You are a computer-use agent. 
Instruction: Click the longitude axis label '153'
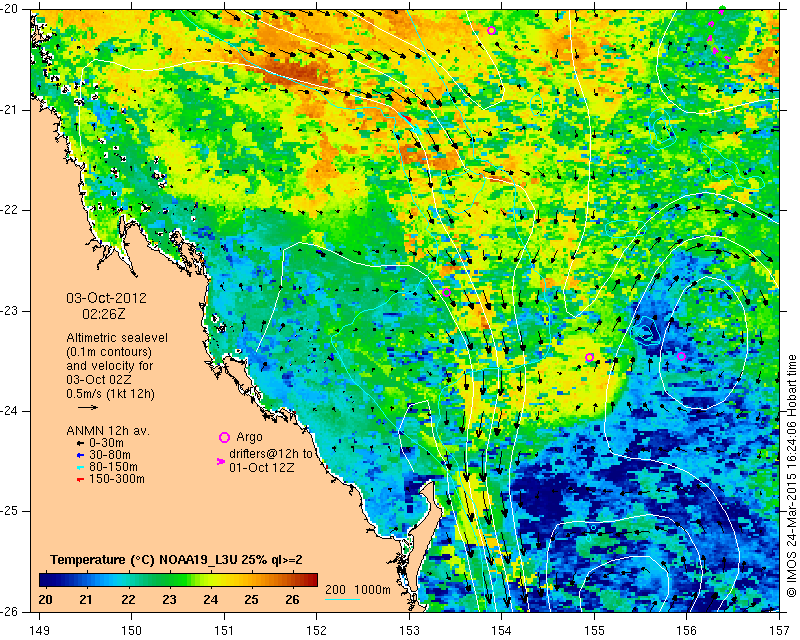pyautogui.click(x=409, y=631)
